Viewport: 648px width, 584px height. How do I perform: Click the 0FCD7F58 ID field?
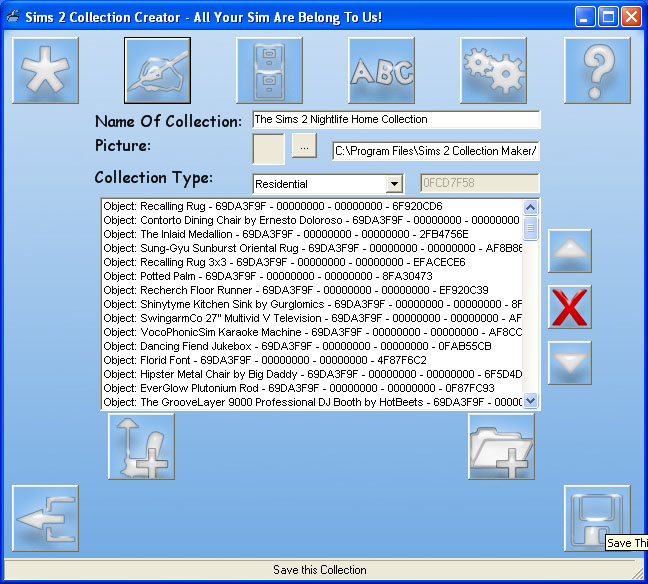[479, 183]
